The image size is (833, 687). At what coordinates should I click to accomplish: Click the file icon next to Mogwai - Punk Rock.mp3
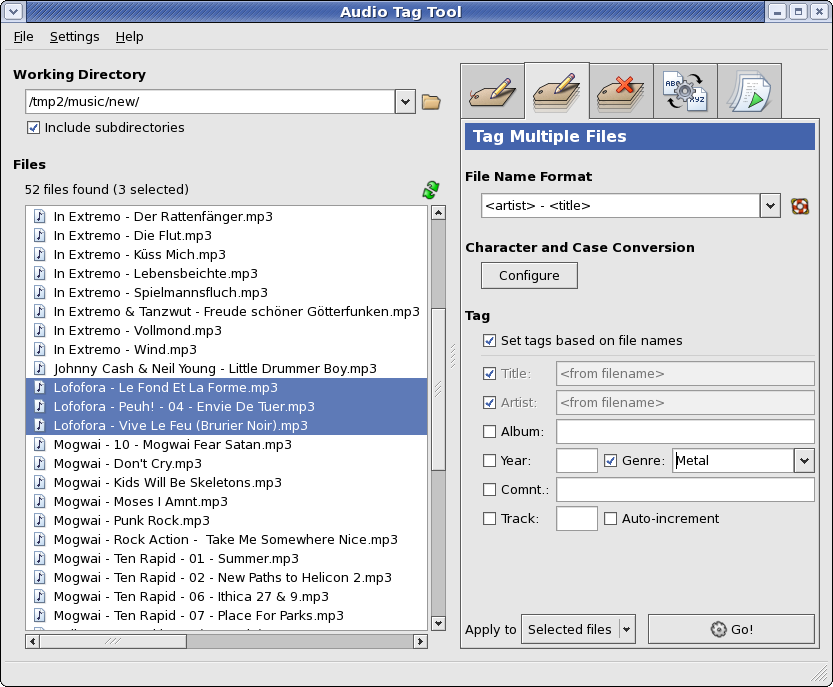click(39, 520)
